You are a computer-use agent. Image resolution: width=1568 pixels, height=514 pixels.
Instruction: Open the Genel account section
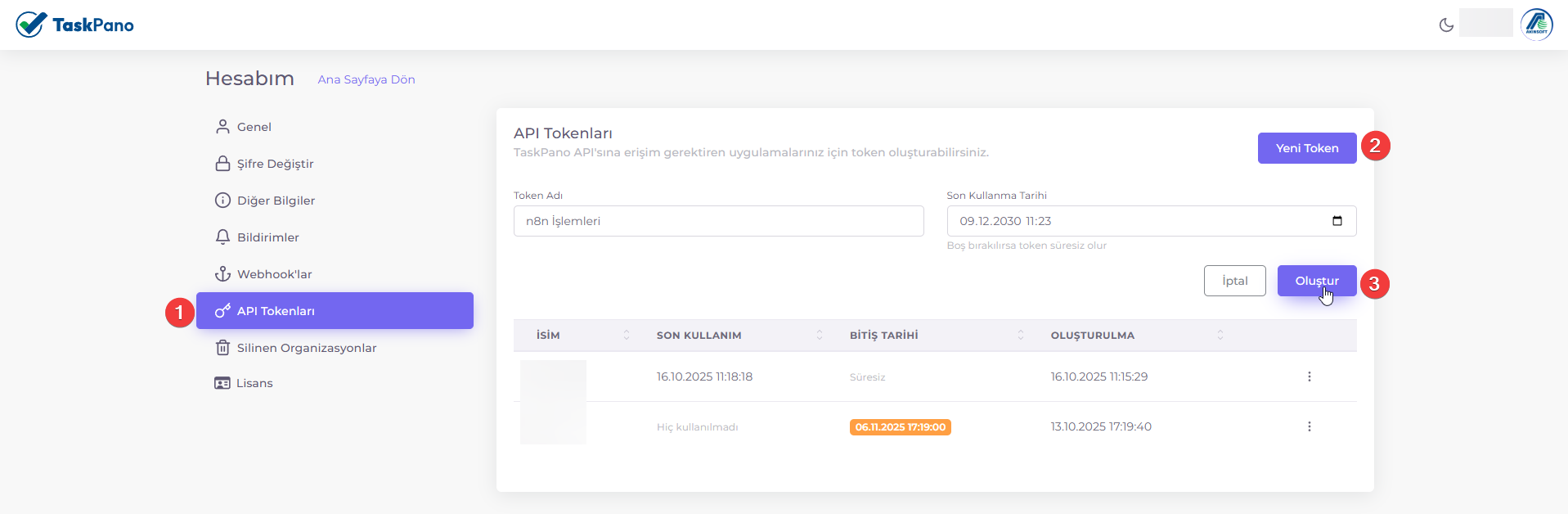(x=254, y=127)
